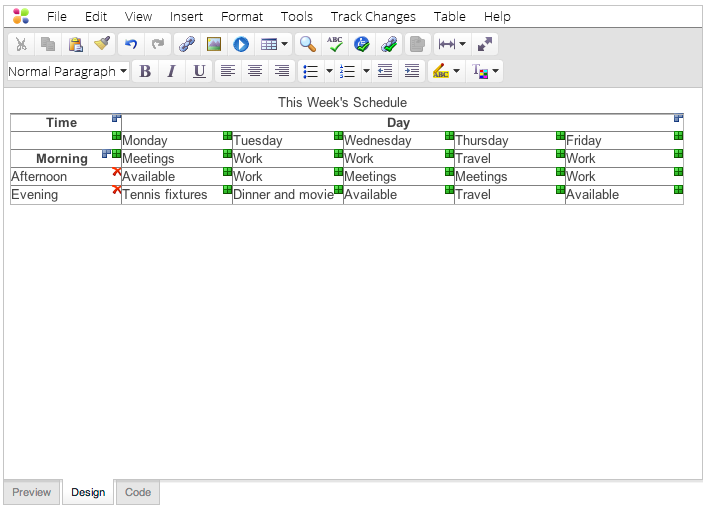Click the text color icon

(x=480, y=72)
